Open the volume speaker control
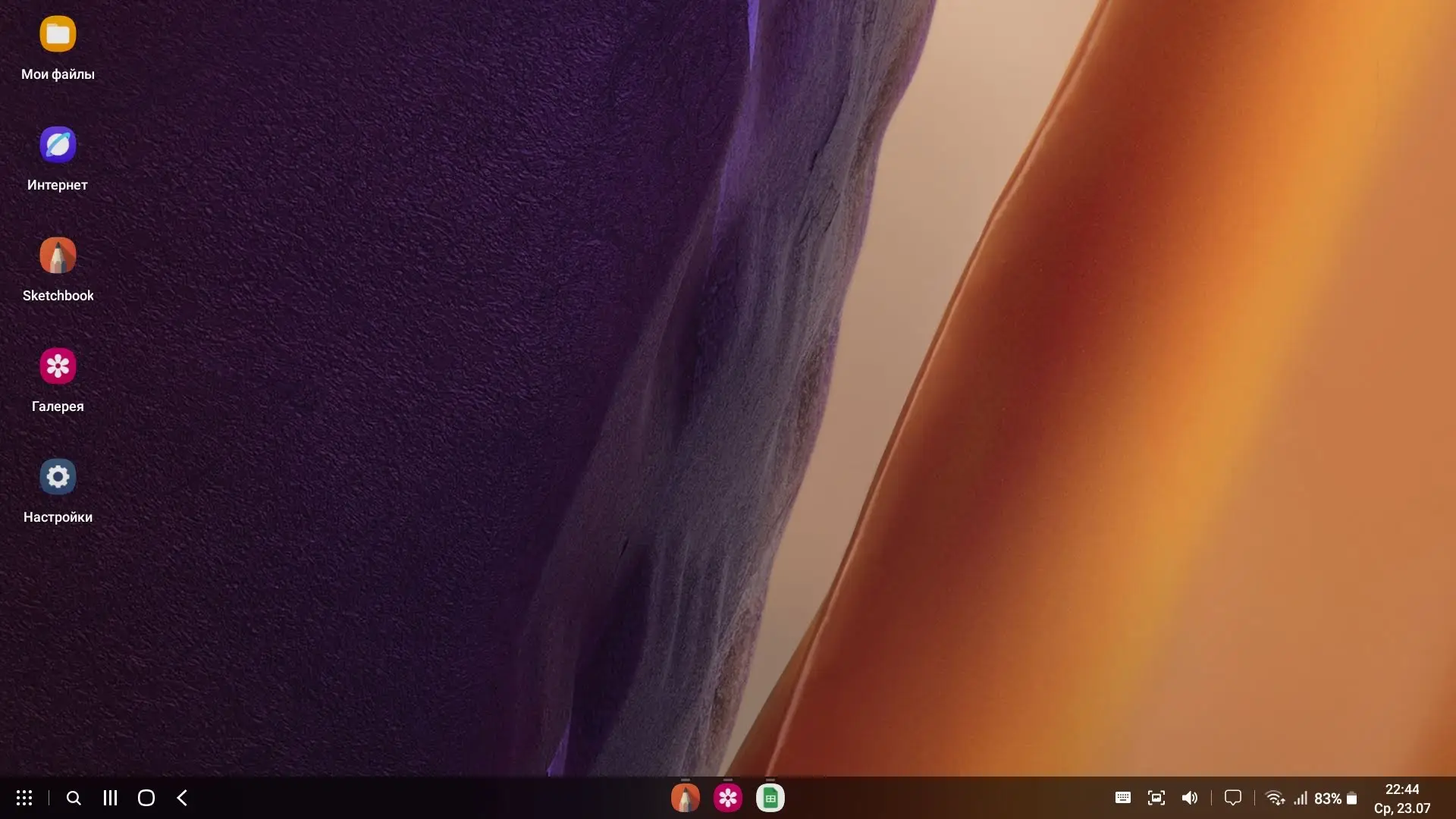Image resolution: width=1456 pixels, height=819 pixels. 1189,798
